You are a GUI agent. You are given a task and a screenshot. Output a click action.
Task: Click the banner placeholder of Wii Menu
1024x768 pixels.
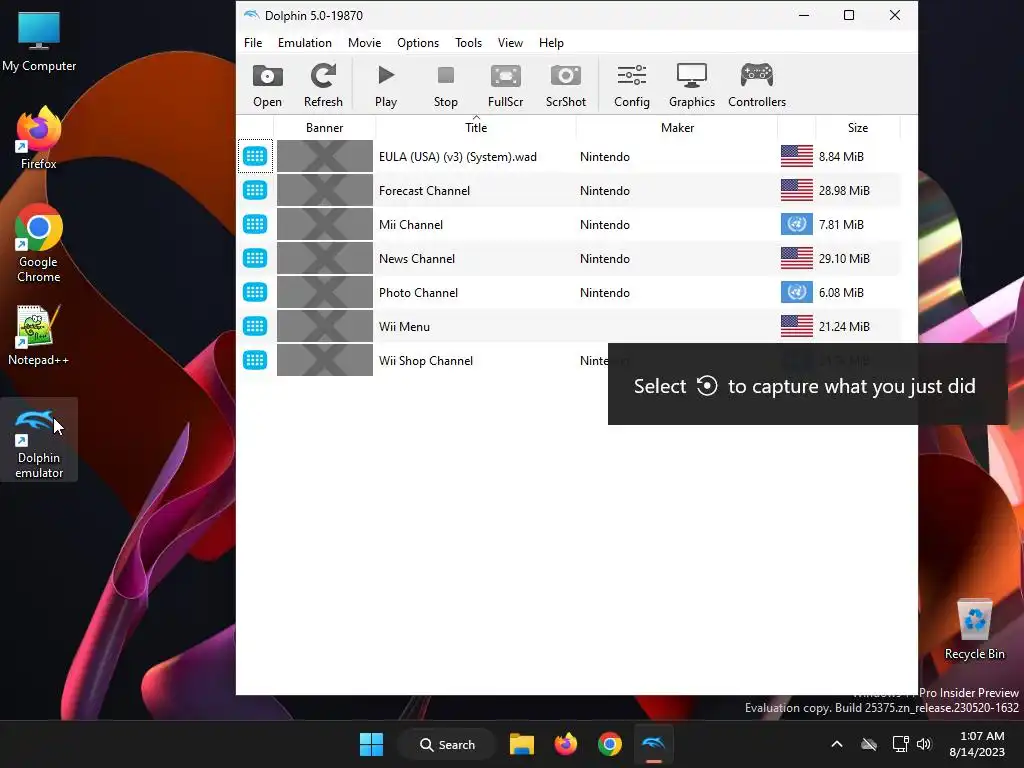click(325, 327)
